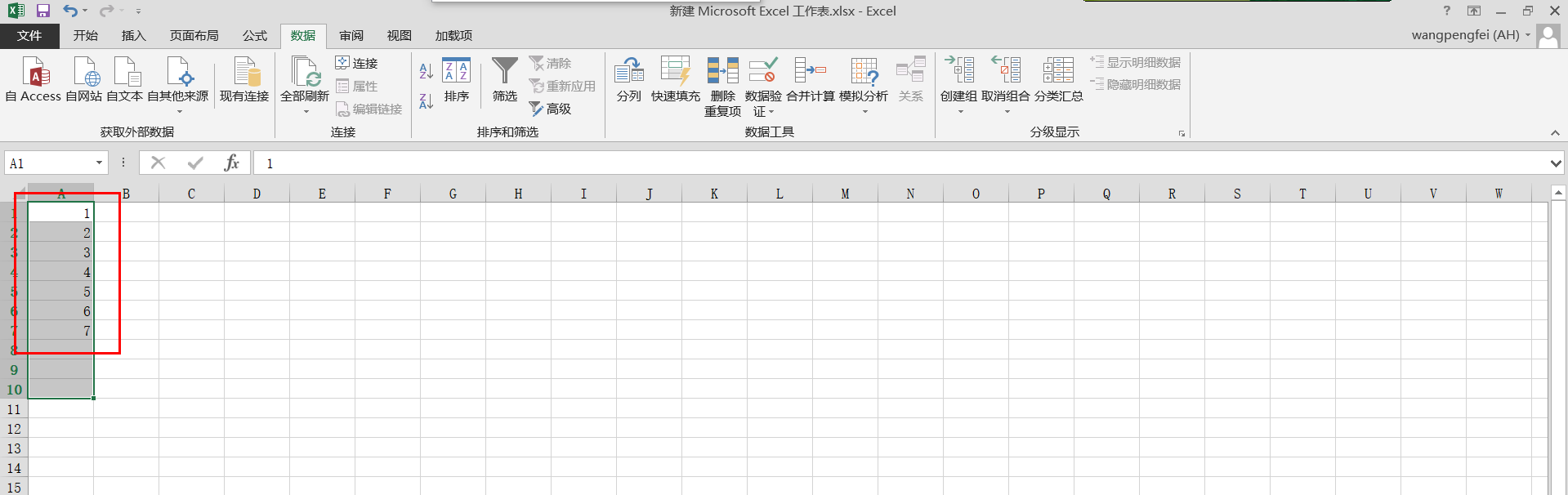This screenshot has height=495, width=1568.
Task: Switch to Page Layout (页面布局) tab
Action: [x=194, y=36]
